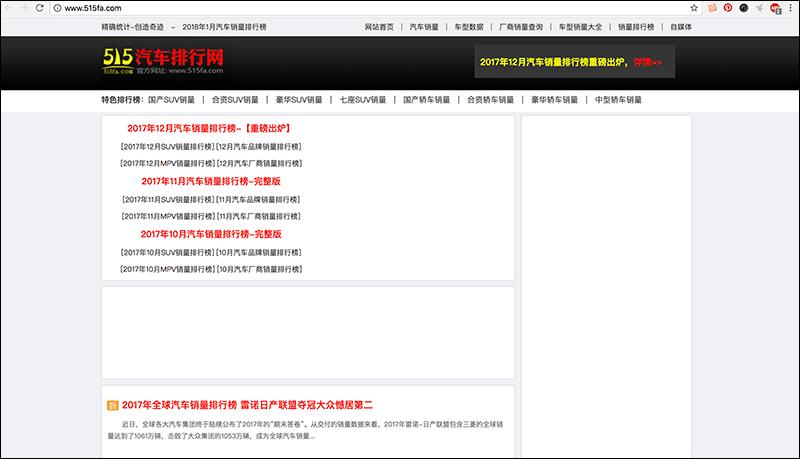Click the orange icon beside the 2017年全球汽车销量 headline
This screenshot has height=459, width=800.
(112, 405)
